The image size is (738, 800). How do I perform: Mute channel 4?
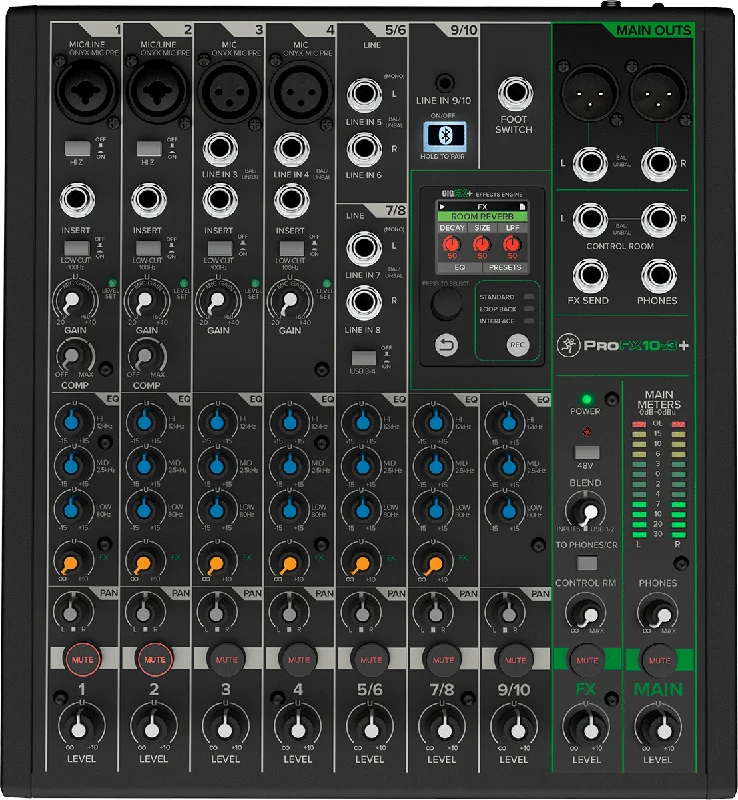[x=299, y=659]
